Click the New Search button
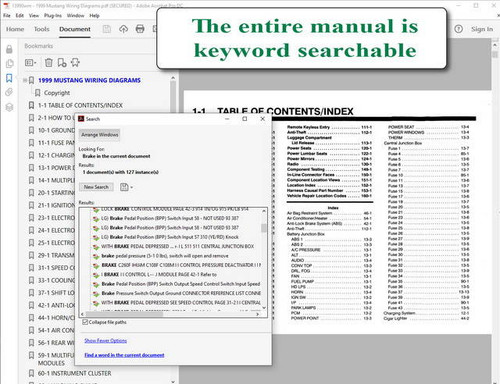The image size is (500, 384). click(x=96, y=187)
